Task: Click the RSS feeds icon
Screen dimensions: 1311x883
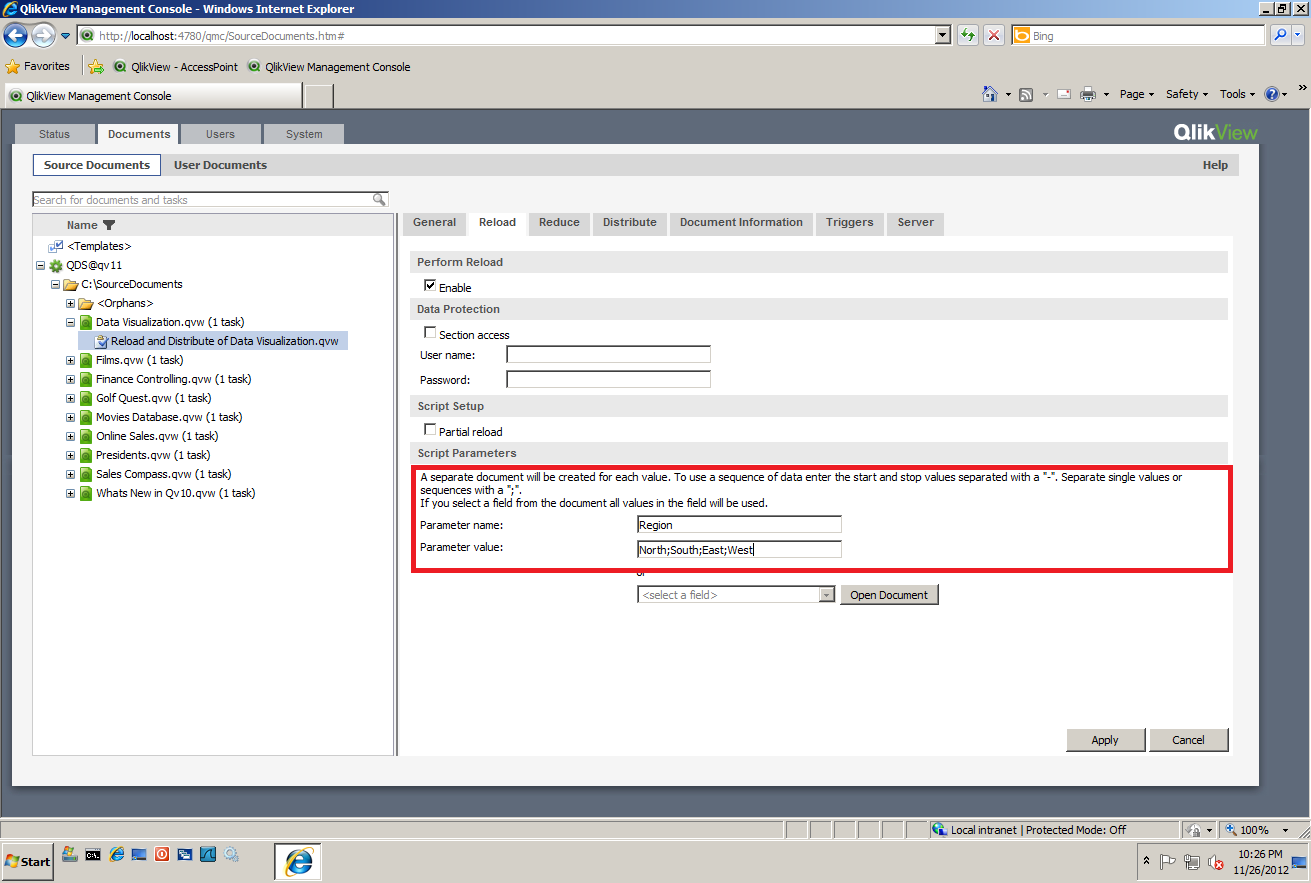Action: click(x=1026, y=94)
